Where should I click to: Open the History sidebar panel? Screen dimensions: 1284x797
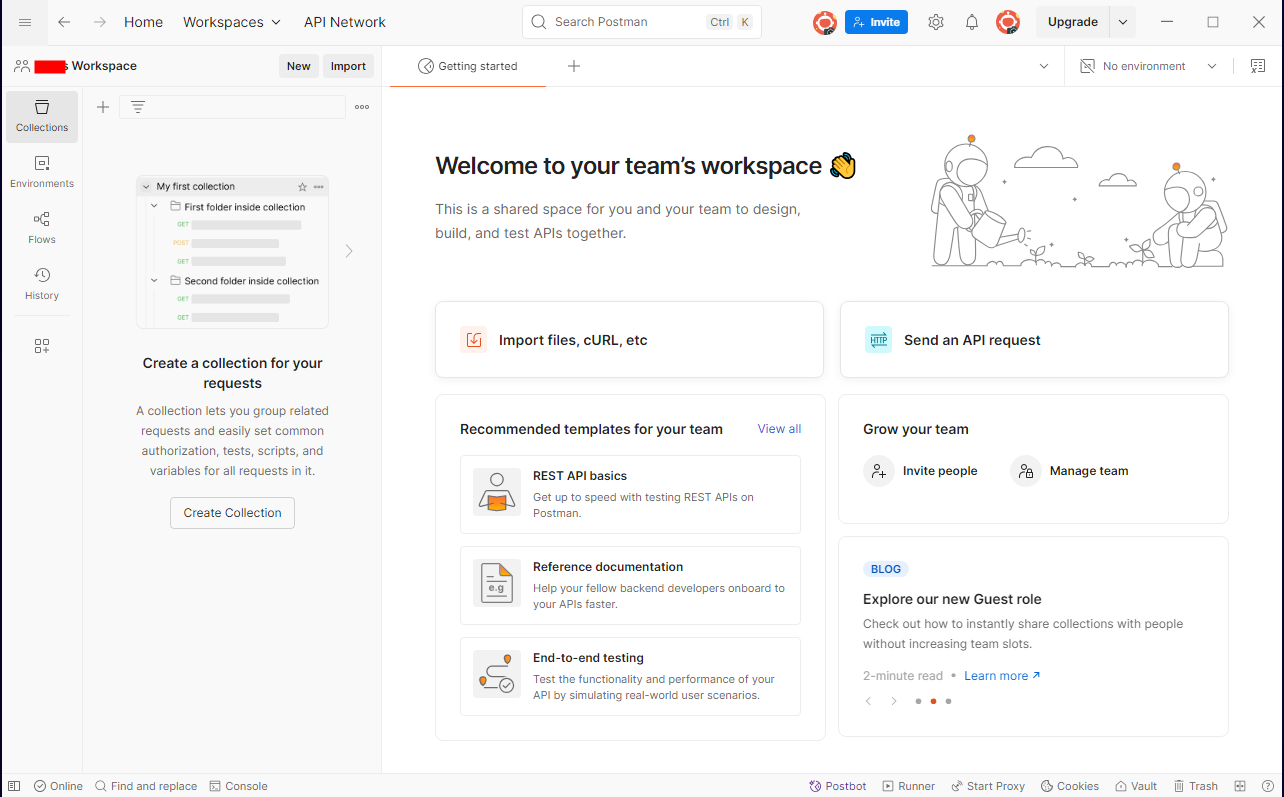[x=42, y=284]
